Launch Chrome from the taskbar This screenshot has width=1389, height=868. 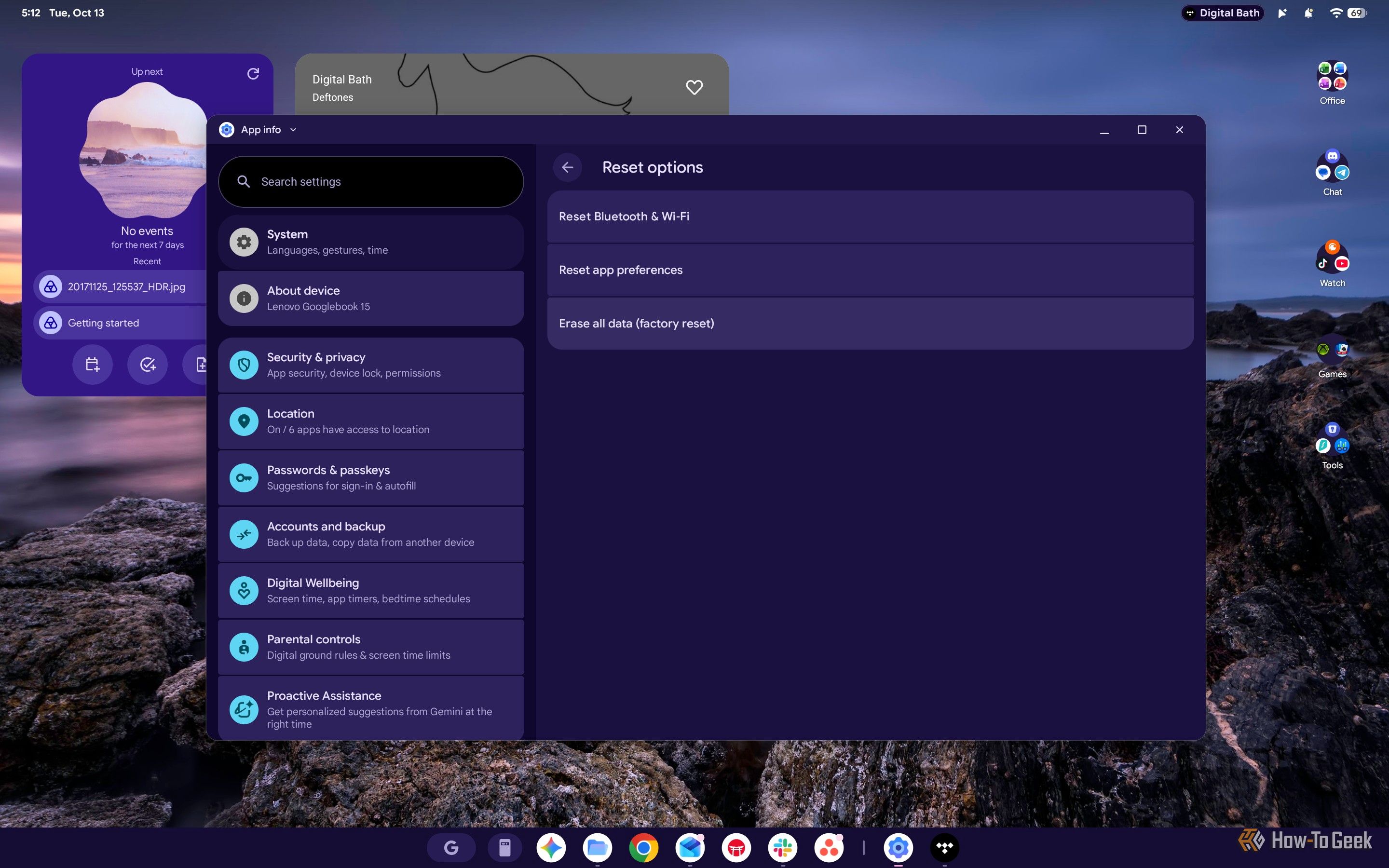[643, 847]
